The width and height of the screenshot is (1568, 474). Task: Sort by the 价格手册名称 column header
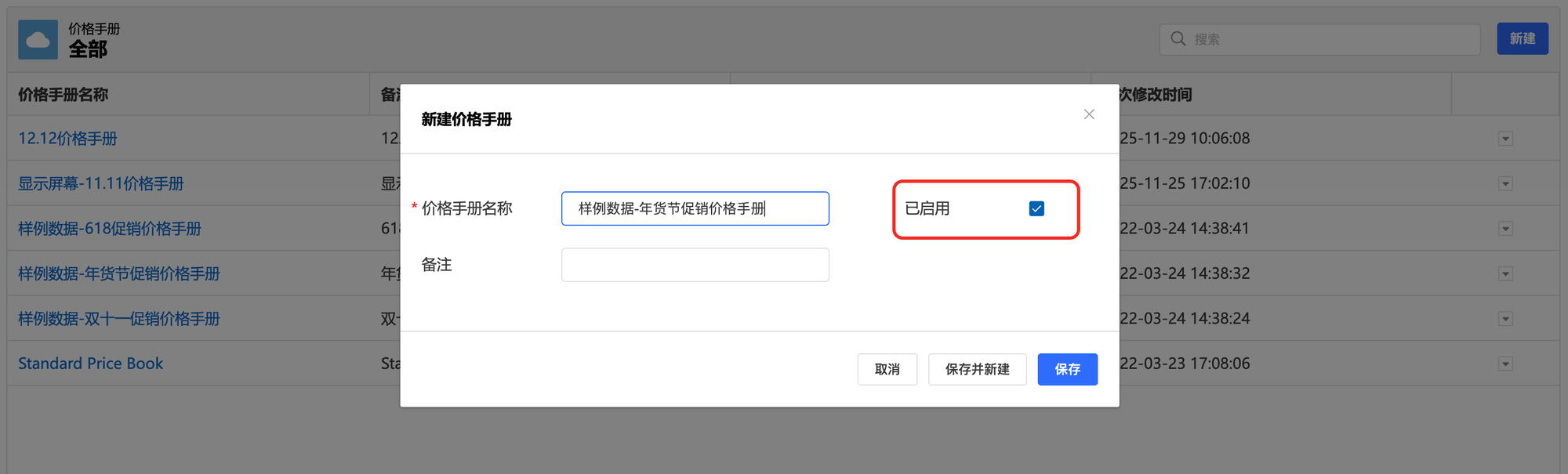[64, 95]
